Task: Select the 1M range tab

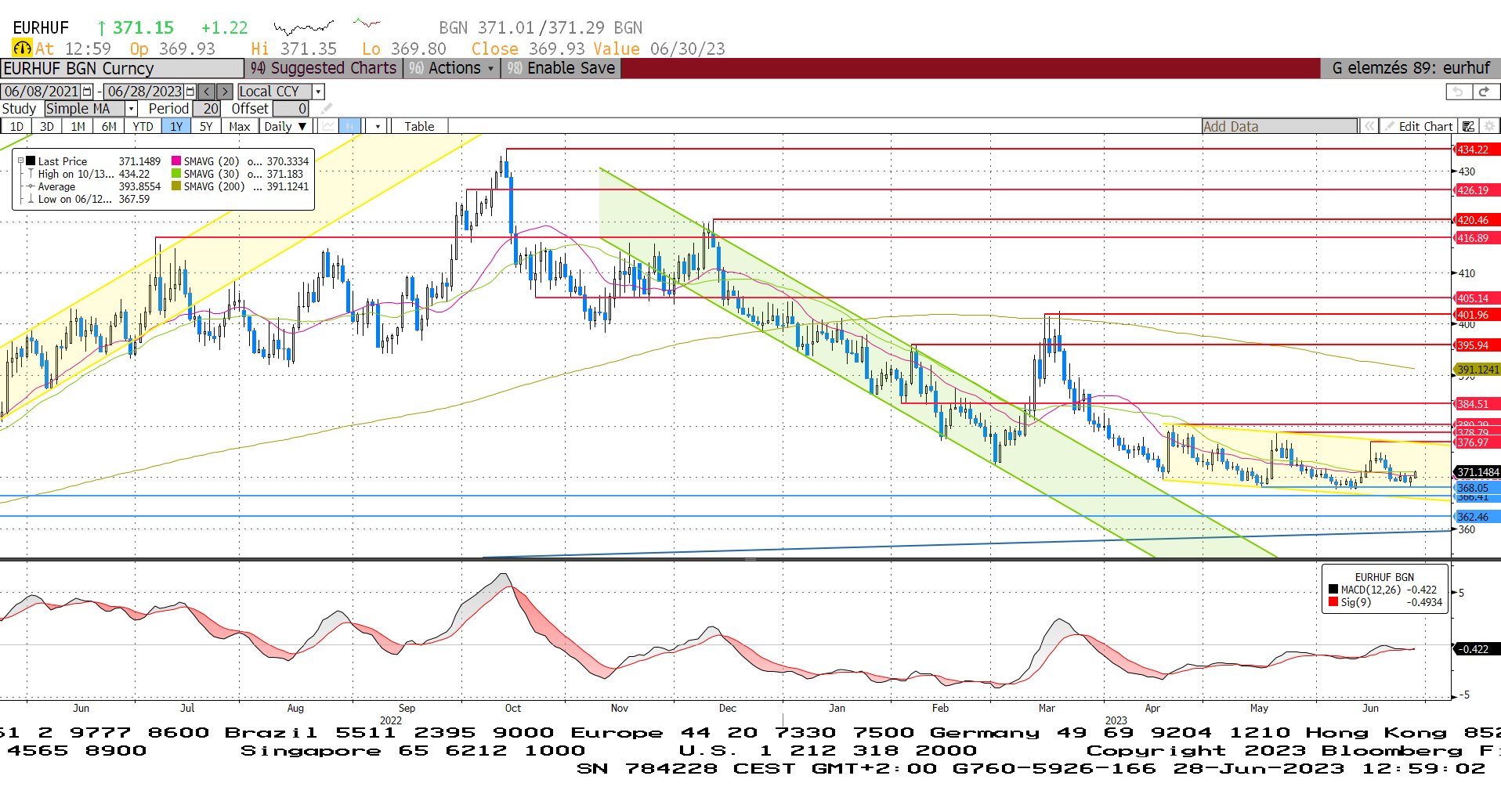Action: coord(78,126)
